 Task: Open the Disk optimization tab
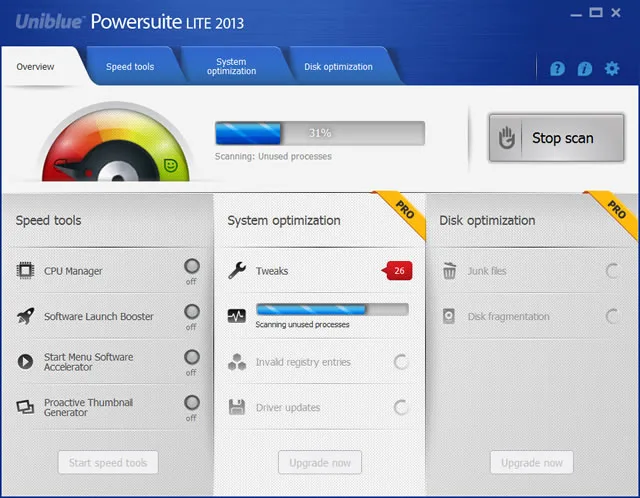point(338,67)
